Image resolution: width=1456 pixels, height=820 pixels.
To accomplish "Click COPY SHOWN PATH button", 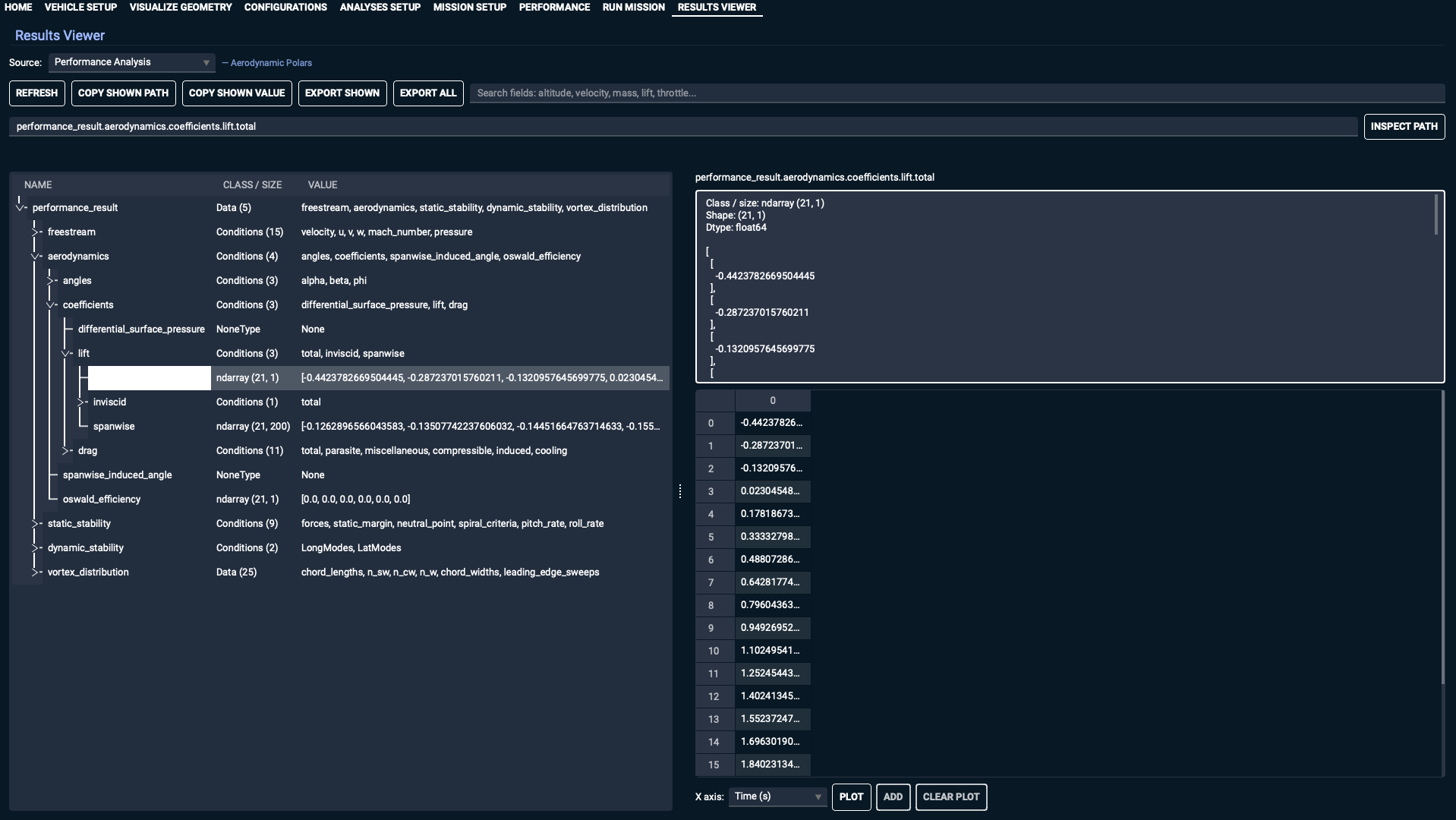I will click(124, 93).
